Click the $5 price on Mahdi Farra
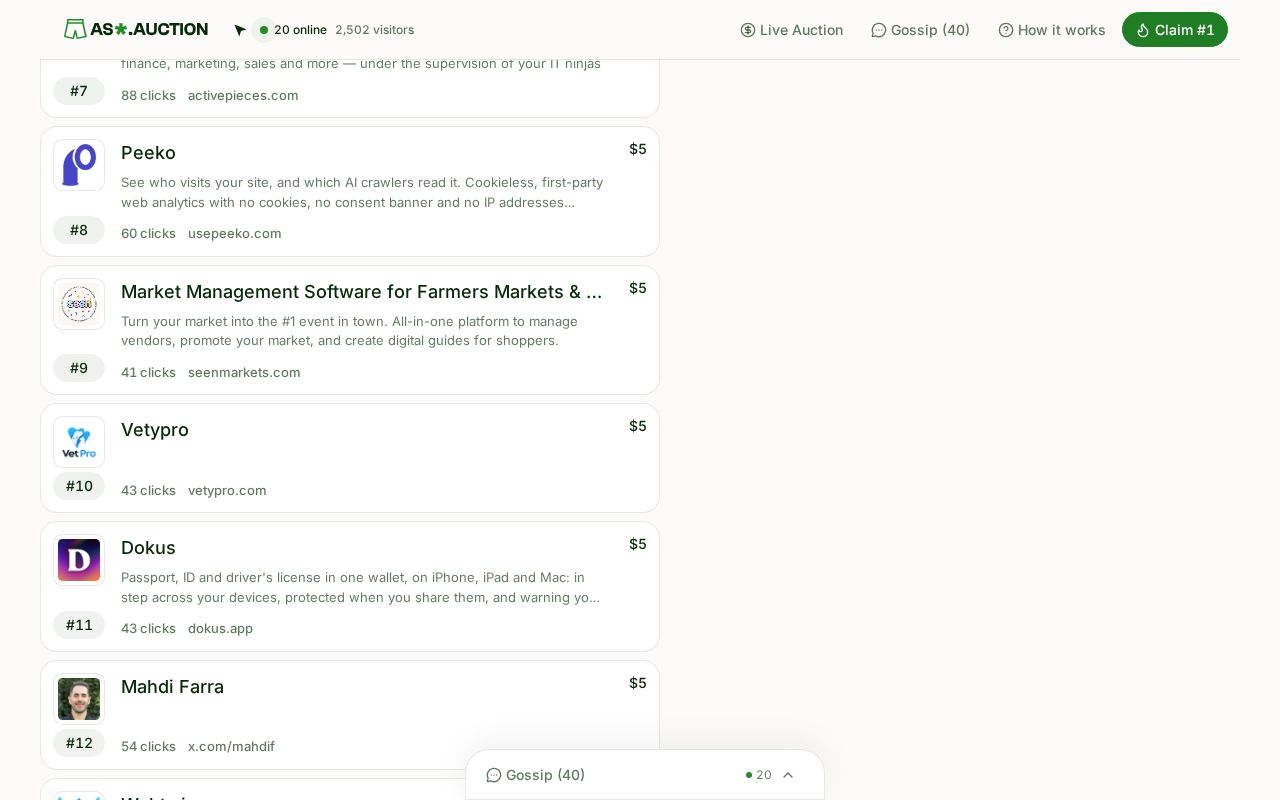Viewport: 1280px width, 800px height. pyautogui.click(x=638, y=683)
